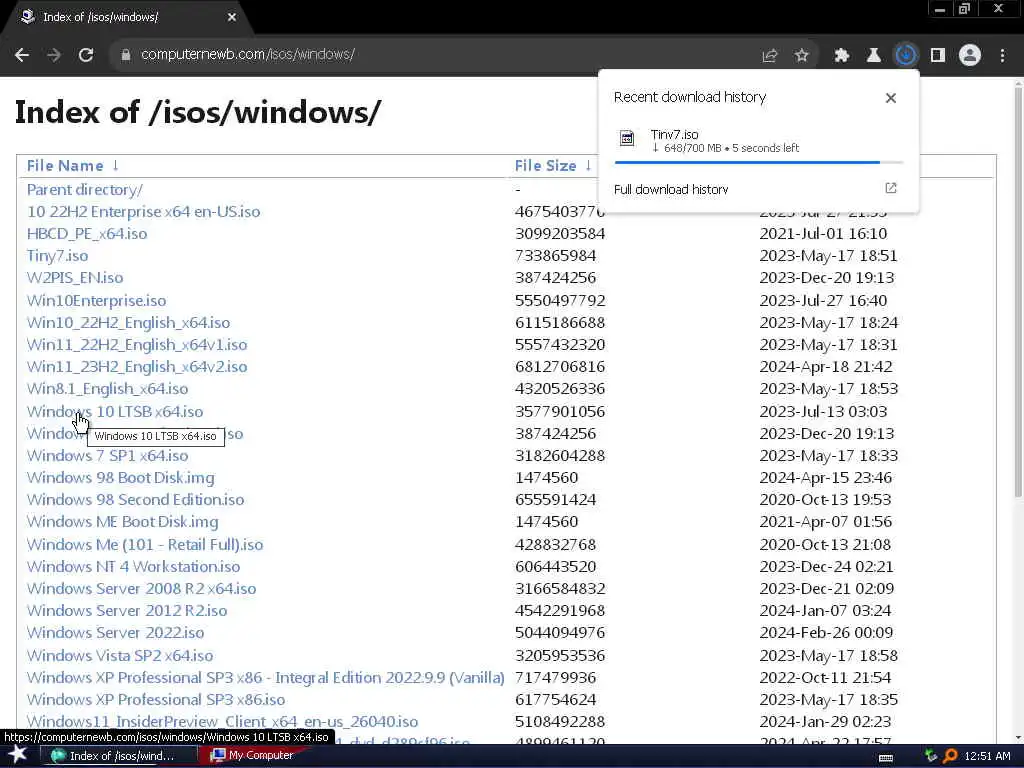Open the Extensions puzzle icon
Viewport: 1024px width, 768px height.
click(x=842, y=56)
